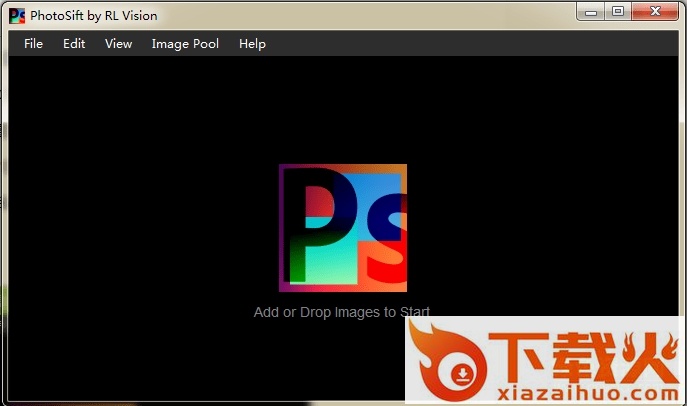Open the File menu

tap(33, 44)
